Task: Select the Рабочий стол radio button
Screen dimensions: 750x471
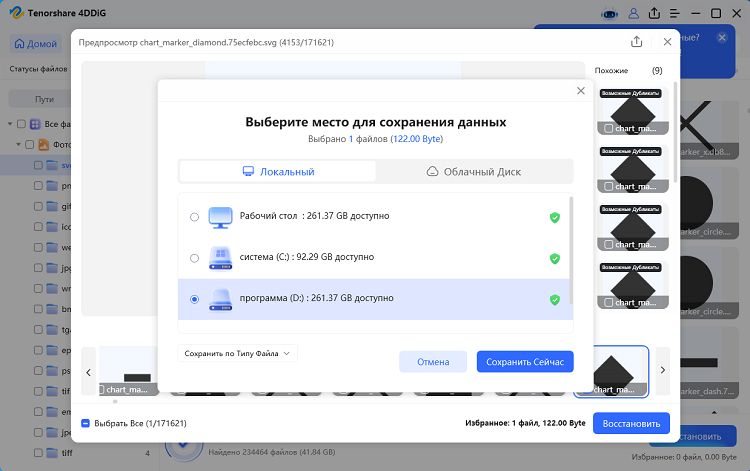Action: [x=194, y=217]
